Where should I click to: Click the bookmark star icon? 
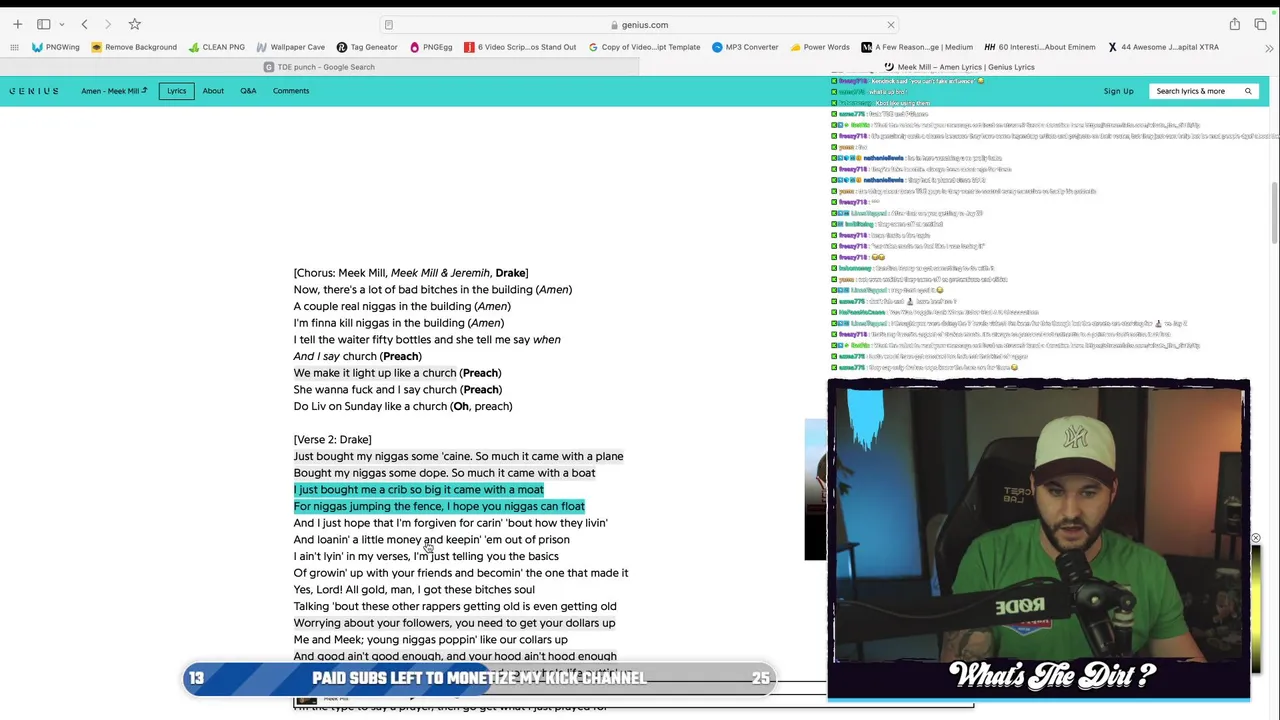coord(134,24)
